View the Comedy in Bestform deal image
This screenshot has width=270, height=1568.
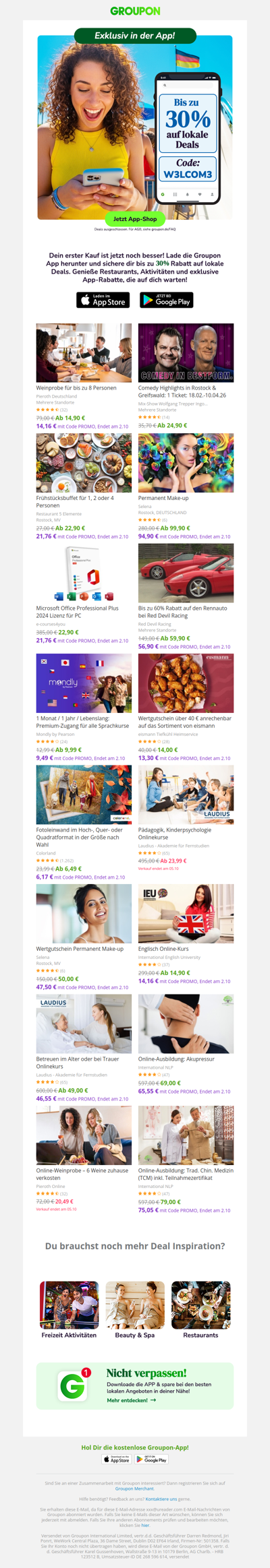[186, 352]
